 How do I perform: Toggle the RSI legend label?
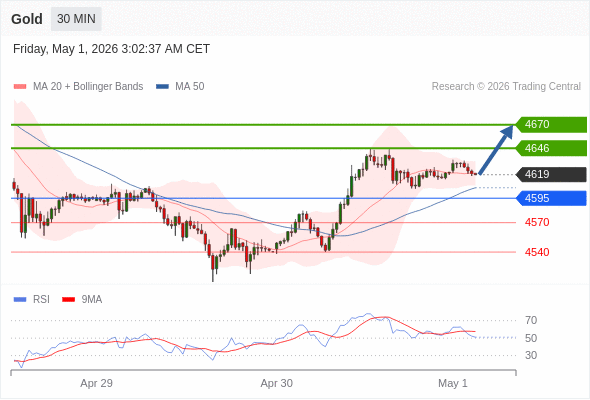41,300
